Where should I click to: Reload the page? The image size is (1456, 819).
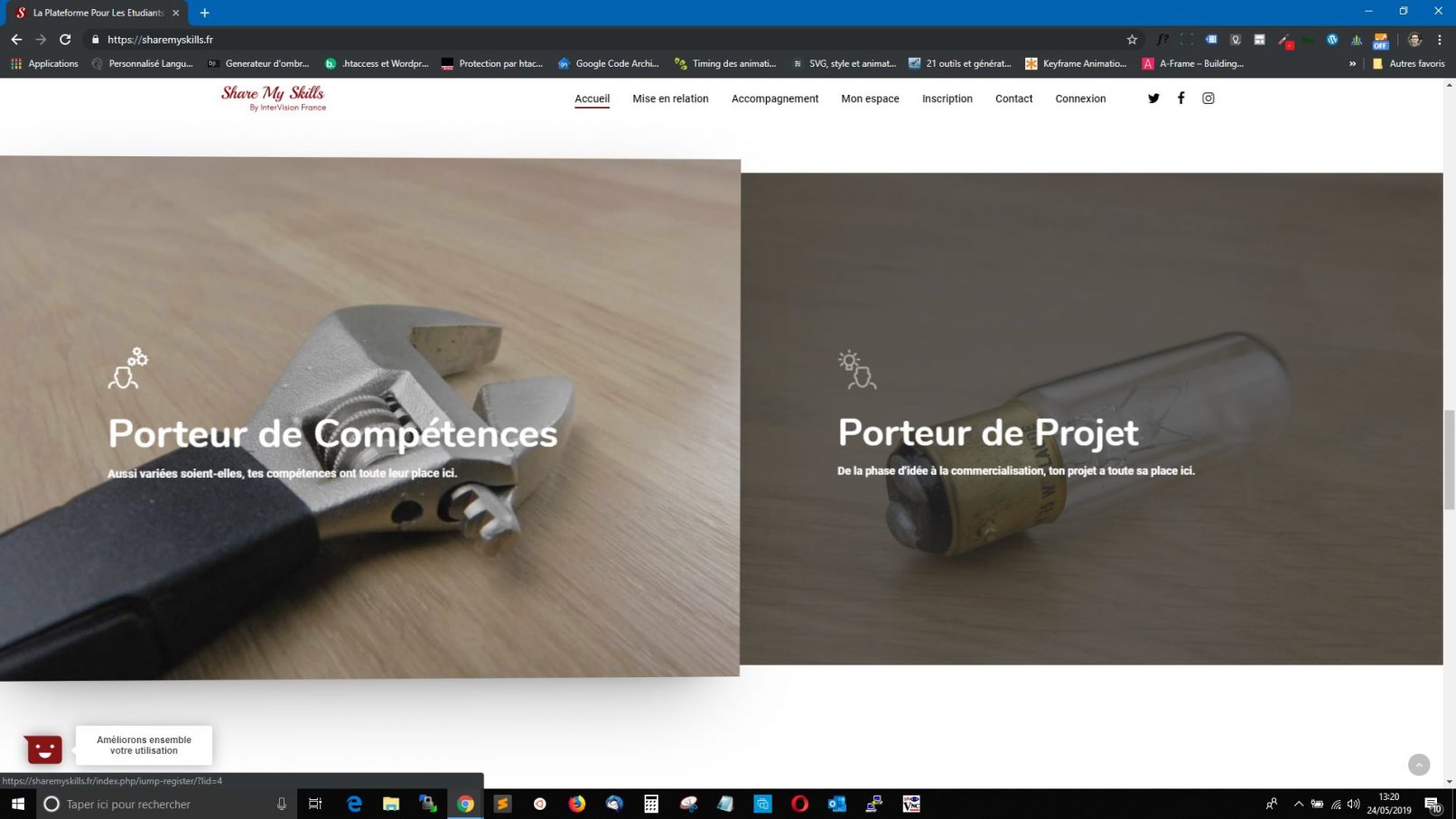click(x=65, y=40)
